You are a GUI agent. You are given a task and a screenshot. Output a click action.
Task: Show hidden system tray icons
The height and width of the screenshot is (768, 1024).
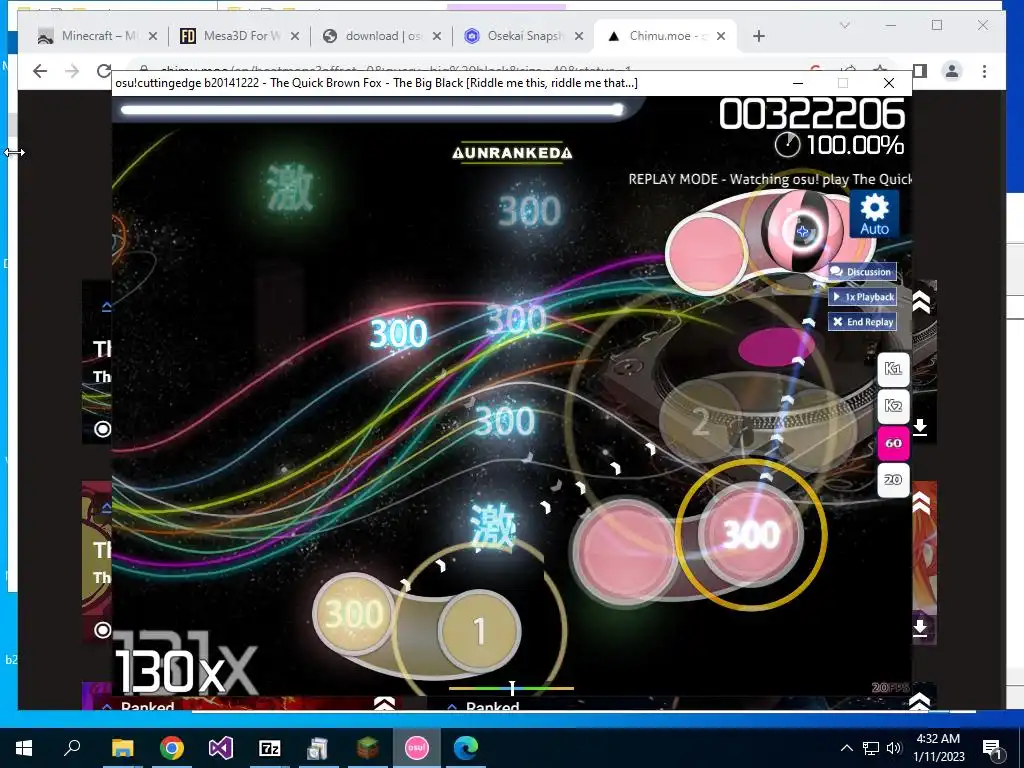[x=846, y=748]
